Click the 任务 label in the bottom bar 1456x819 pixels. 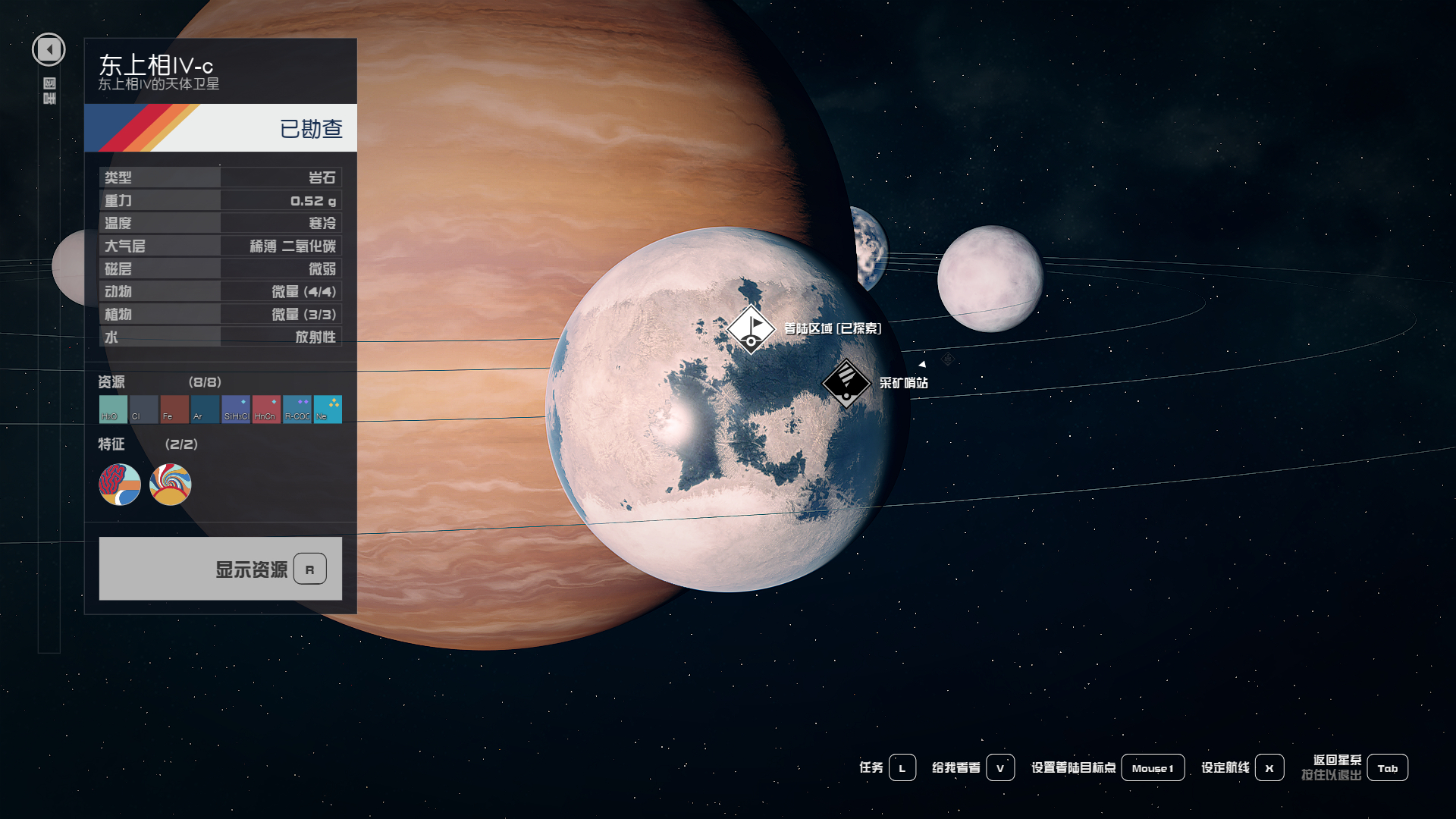(871, 767)
